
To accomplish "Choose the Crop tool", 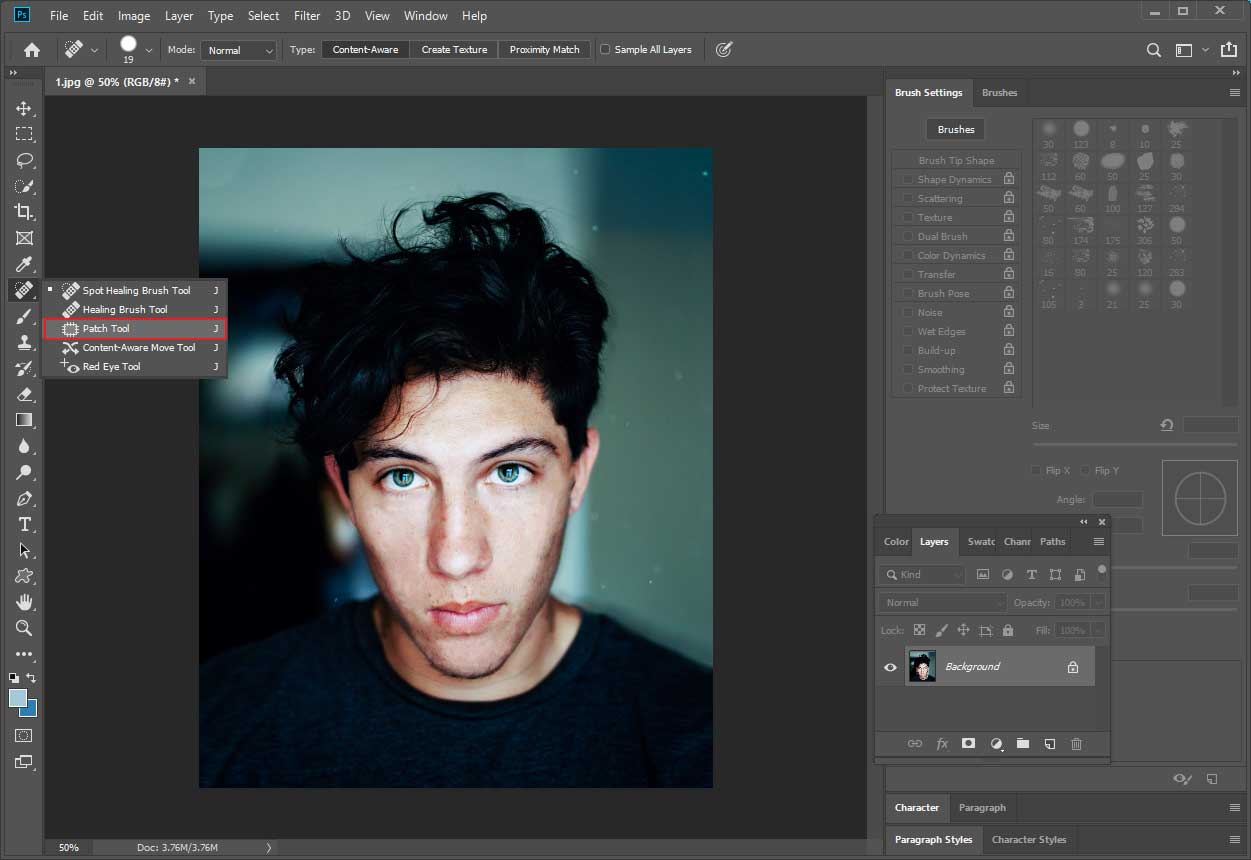I will tap(23, 212).
